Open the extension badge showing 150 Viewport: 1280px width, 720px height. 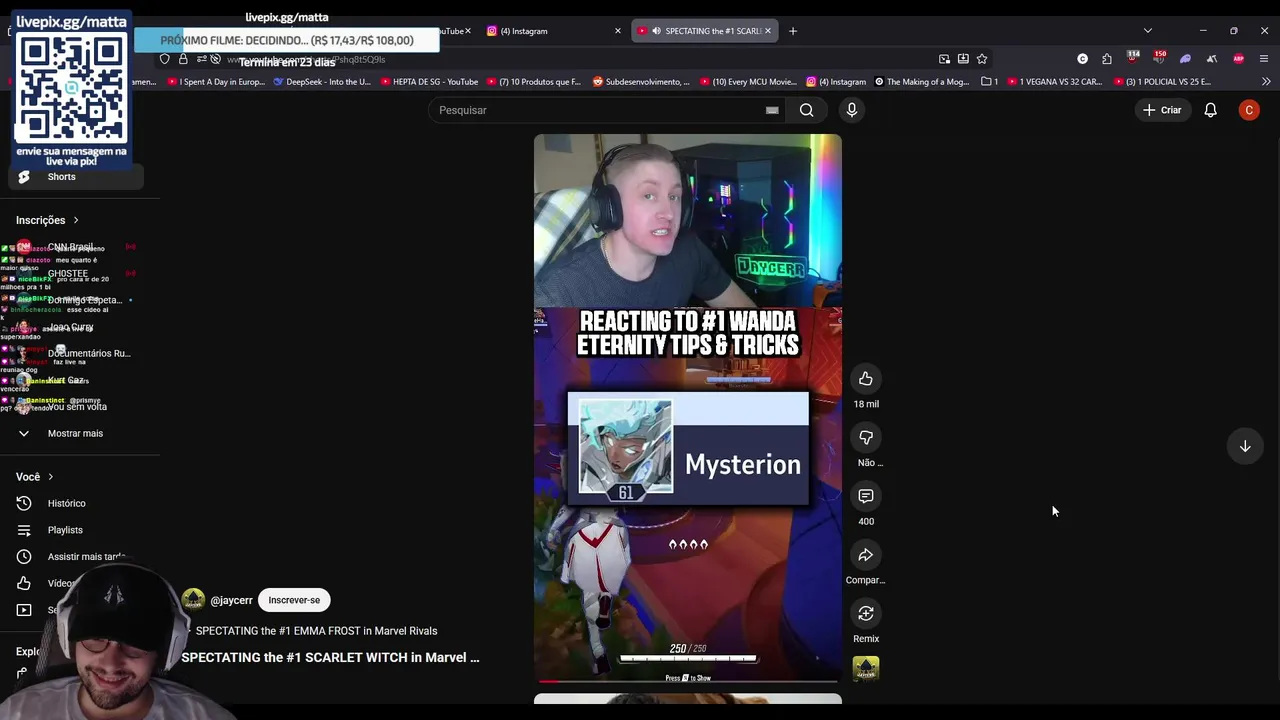(x=1159, y=58)
